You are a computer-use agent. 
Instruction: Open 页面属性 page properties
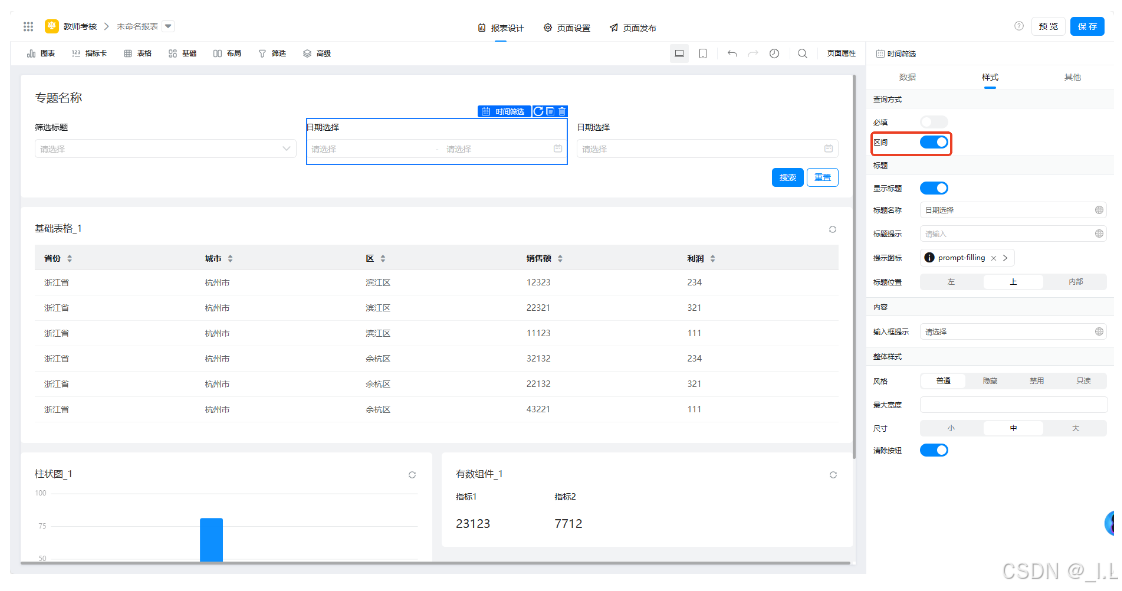[841, 54]
